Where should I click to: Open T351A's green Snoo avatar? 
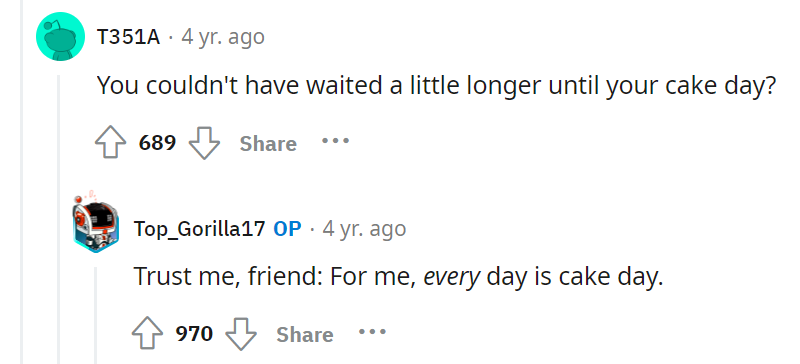(x=60, y=36)
